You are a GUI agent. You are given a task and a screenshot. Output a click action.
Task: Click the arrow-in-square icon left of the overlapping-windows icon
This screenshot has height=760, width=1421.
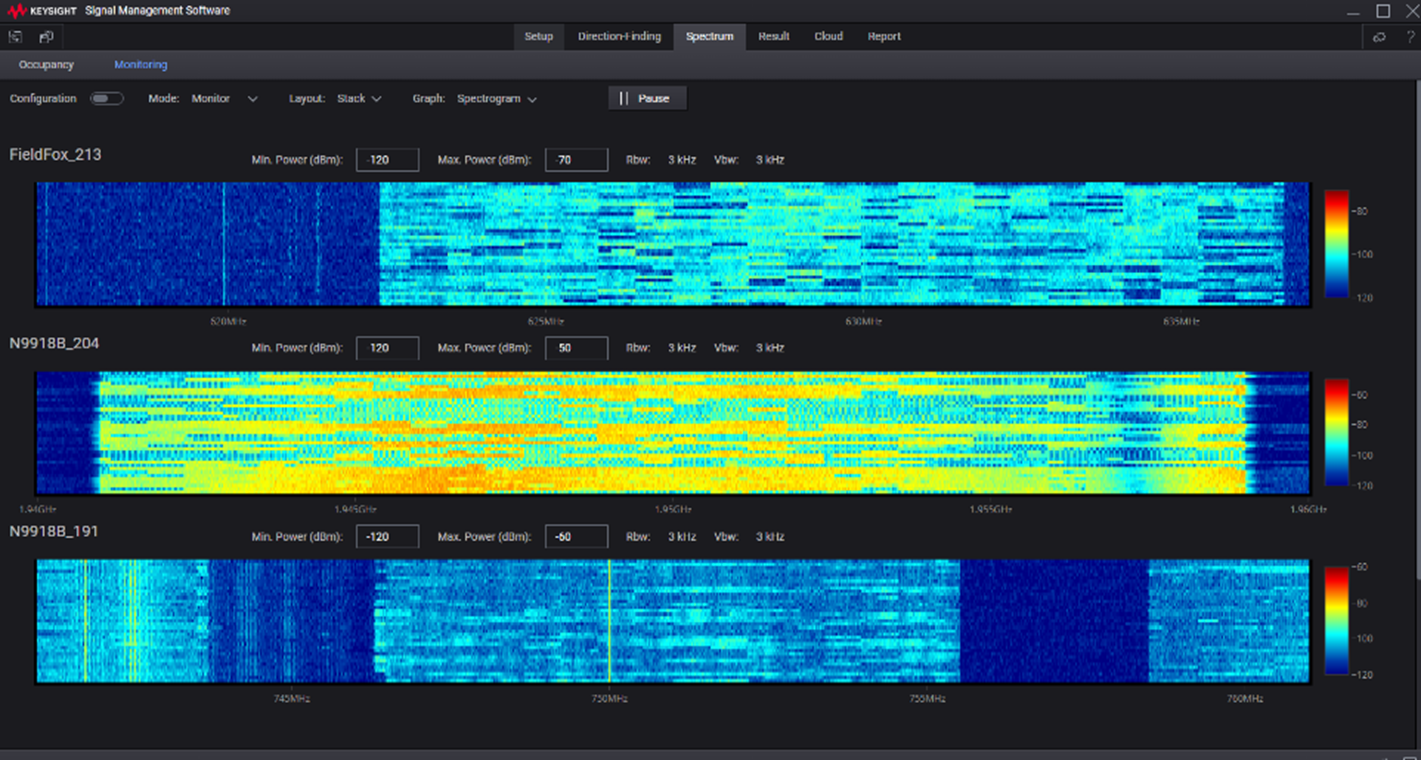[x=16, y=37]
